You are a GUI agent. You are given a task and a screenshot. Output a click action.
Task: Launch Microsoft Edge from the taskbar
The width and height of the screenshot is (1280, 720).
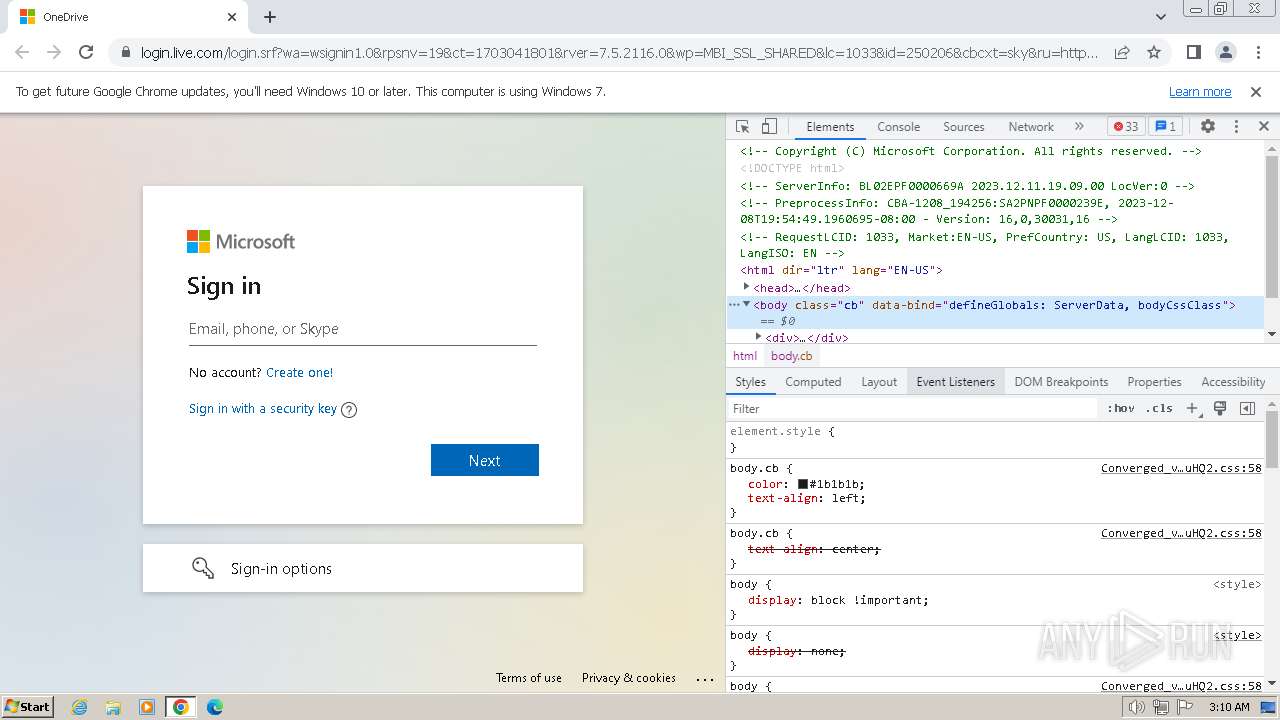coord(214,707)
